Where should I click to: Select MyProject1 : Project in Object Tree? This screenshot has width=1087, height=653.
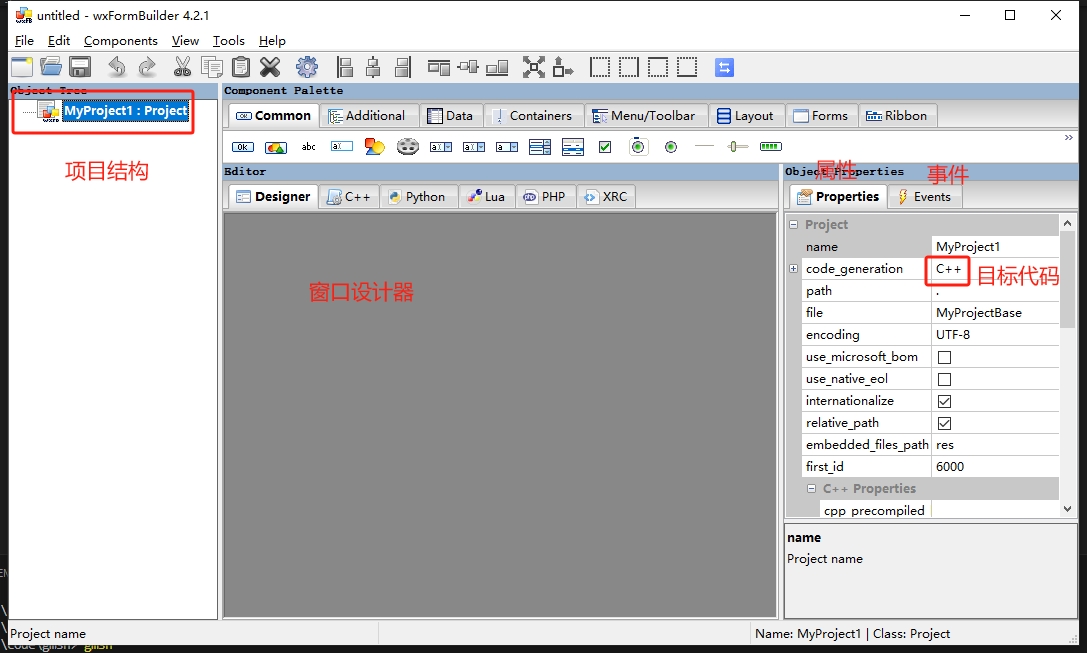click(x=125, y=111)
